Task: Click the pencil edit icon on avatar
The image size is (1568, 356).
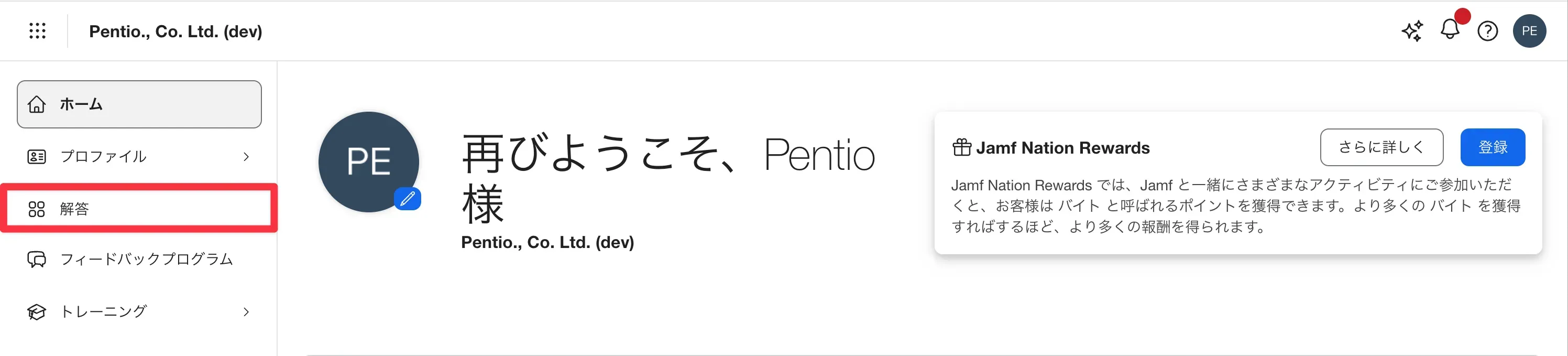Action: click(408, 198)
